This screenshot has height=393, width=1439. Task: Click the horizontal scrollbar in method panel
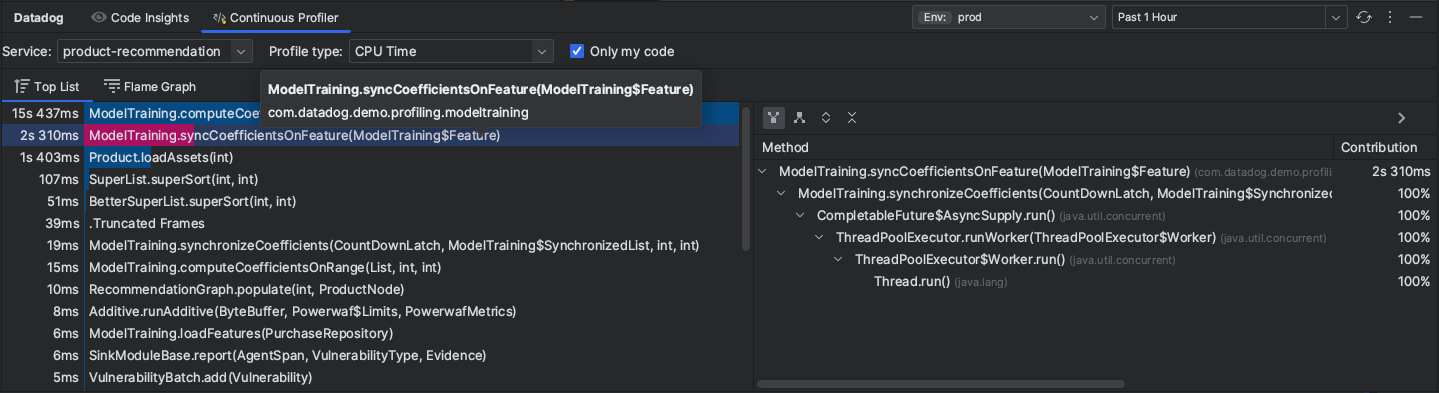pyautogui.click(x=940, y=384)
